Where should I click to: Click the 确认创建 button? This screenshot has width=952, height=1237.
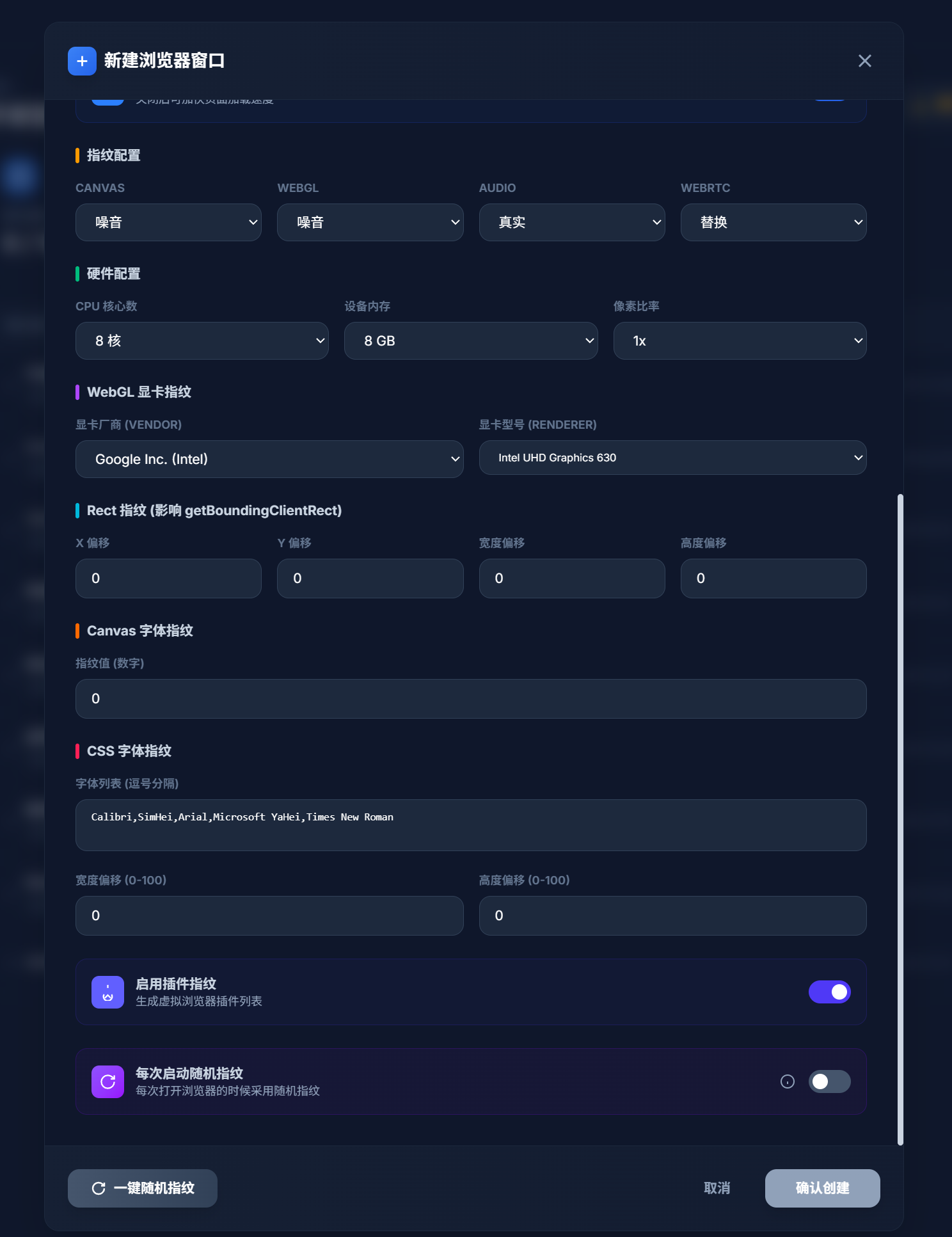click(822, 1188)
